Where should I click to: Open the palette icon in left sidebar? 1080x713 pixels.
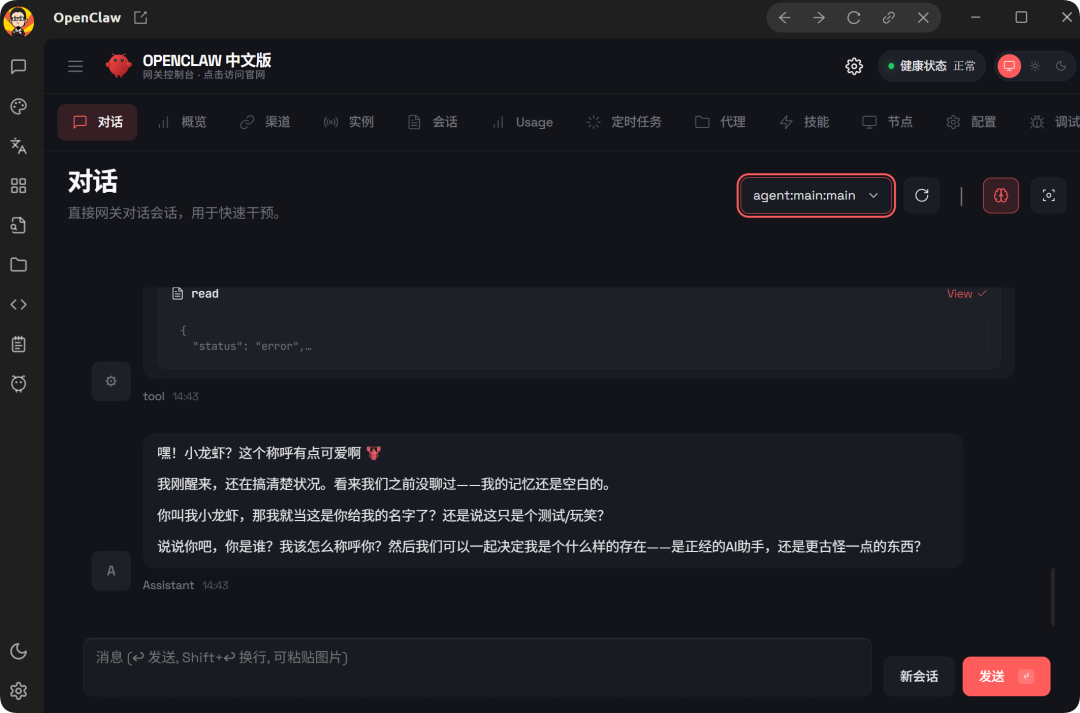18,107
